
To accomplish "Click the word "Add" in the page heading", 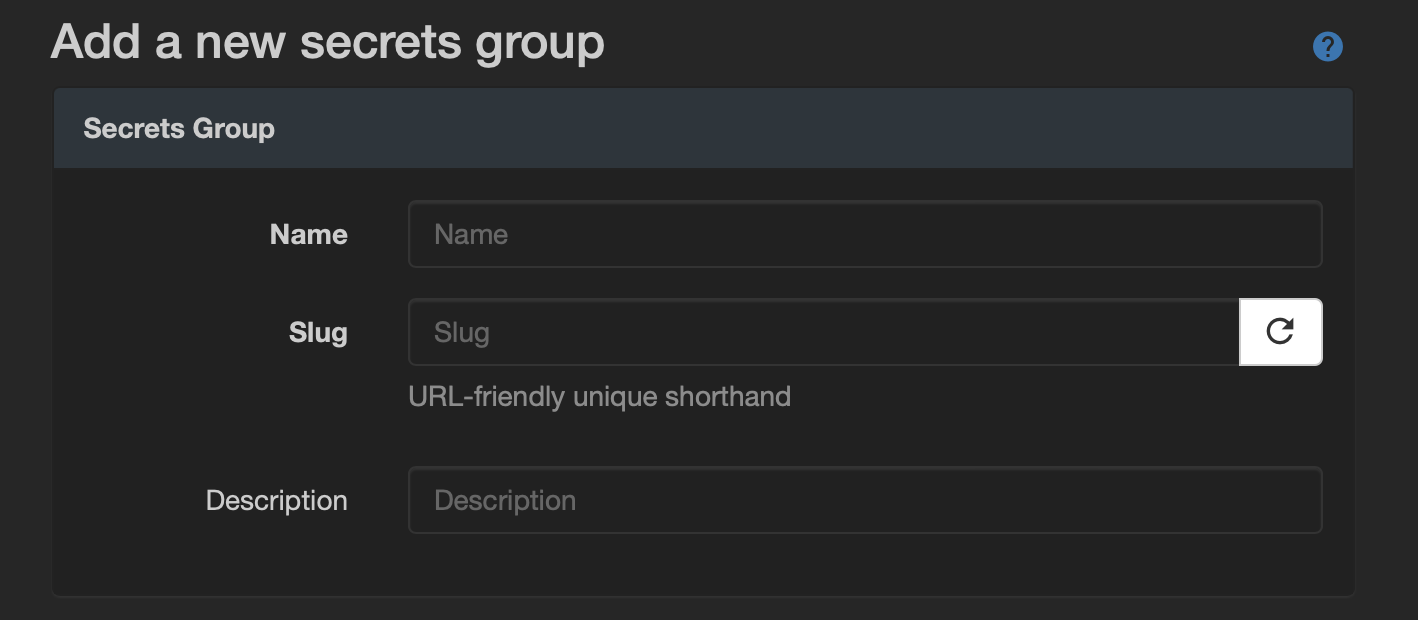I will click(86, 42).
